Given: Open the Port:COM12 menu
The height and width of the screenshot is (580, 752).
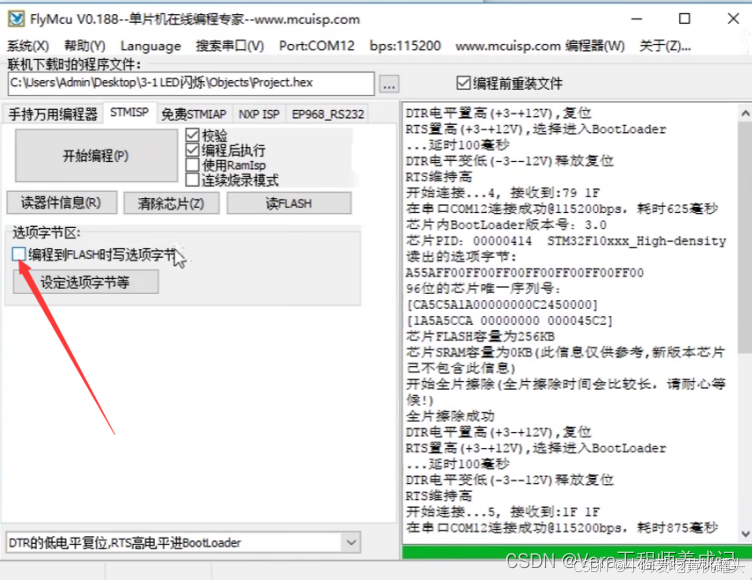Looking at the screenshot, I should 317,46.
